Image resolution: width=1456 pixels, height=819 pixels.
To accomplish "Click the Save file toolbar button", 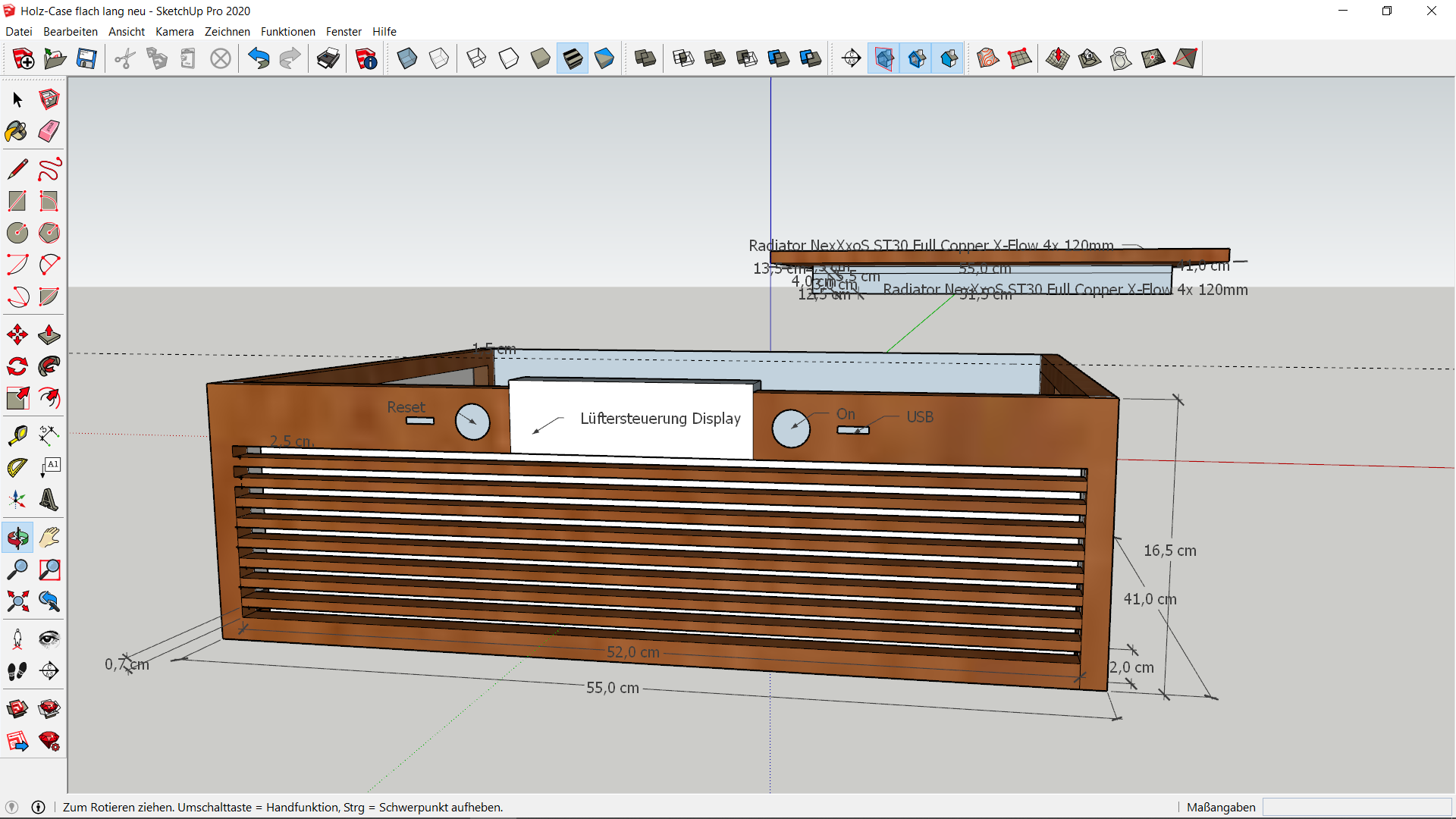I will point(86,58).
